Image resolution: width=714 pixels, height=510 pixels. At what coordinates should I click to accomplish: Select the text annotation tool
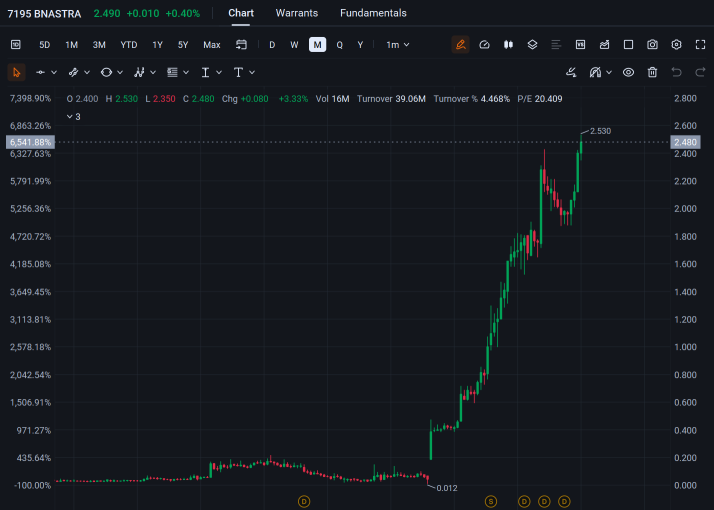click(238, 72)
